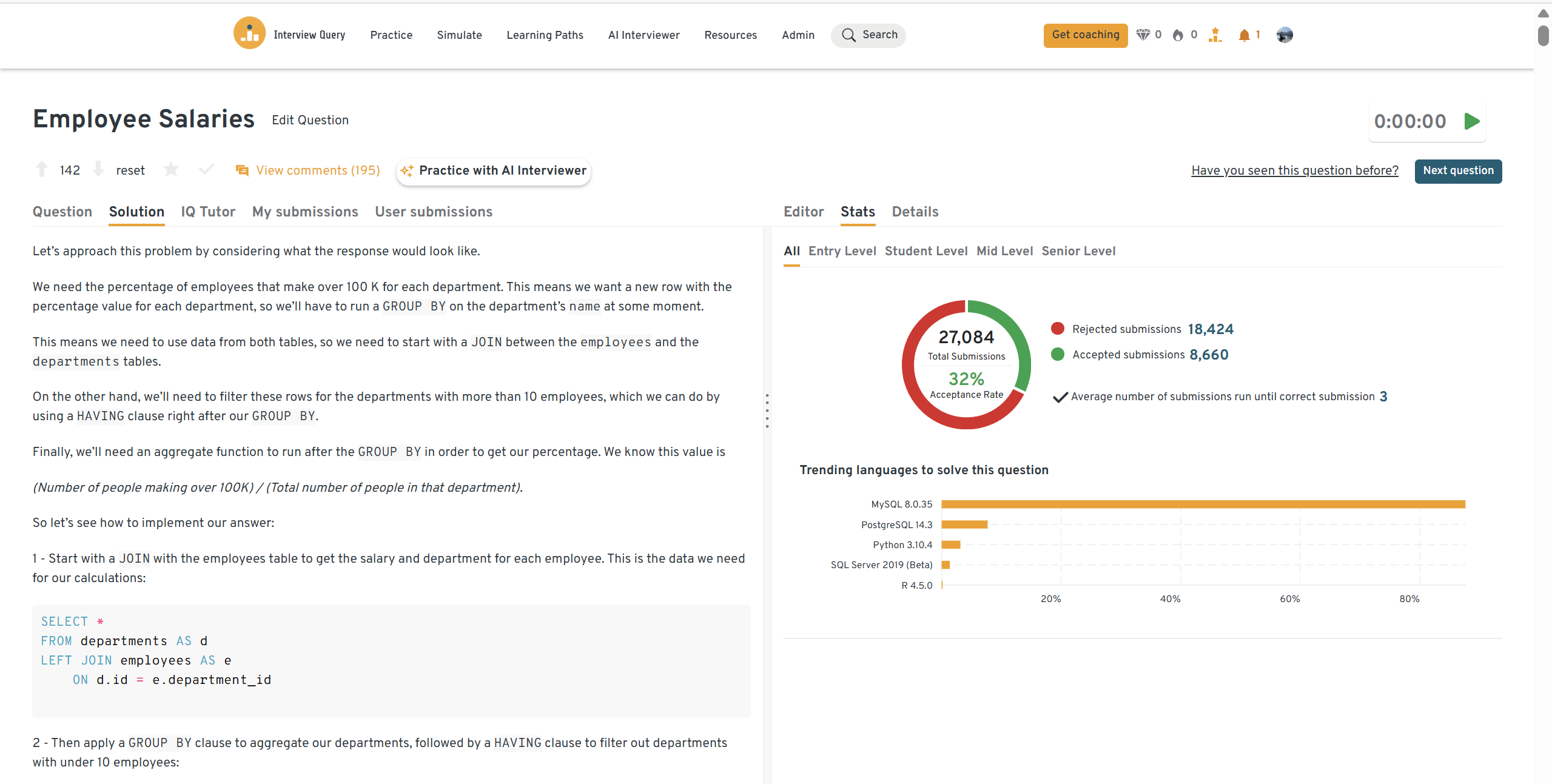Screen dimensions: 1552x784
Task: Mark question complete with checkmark icon
Action: tap(207, 169)
